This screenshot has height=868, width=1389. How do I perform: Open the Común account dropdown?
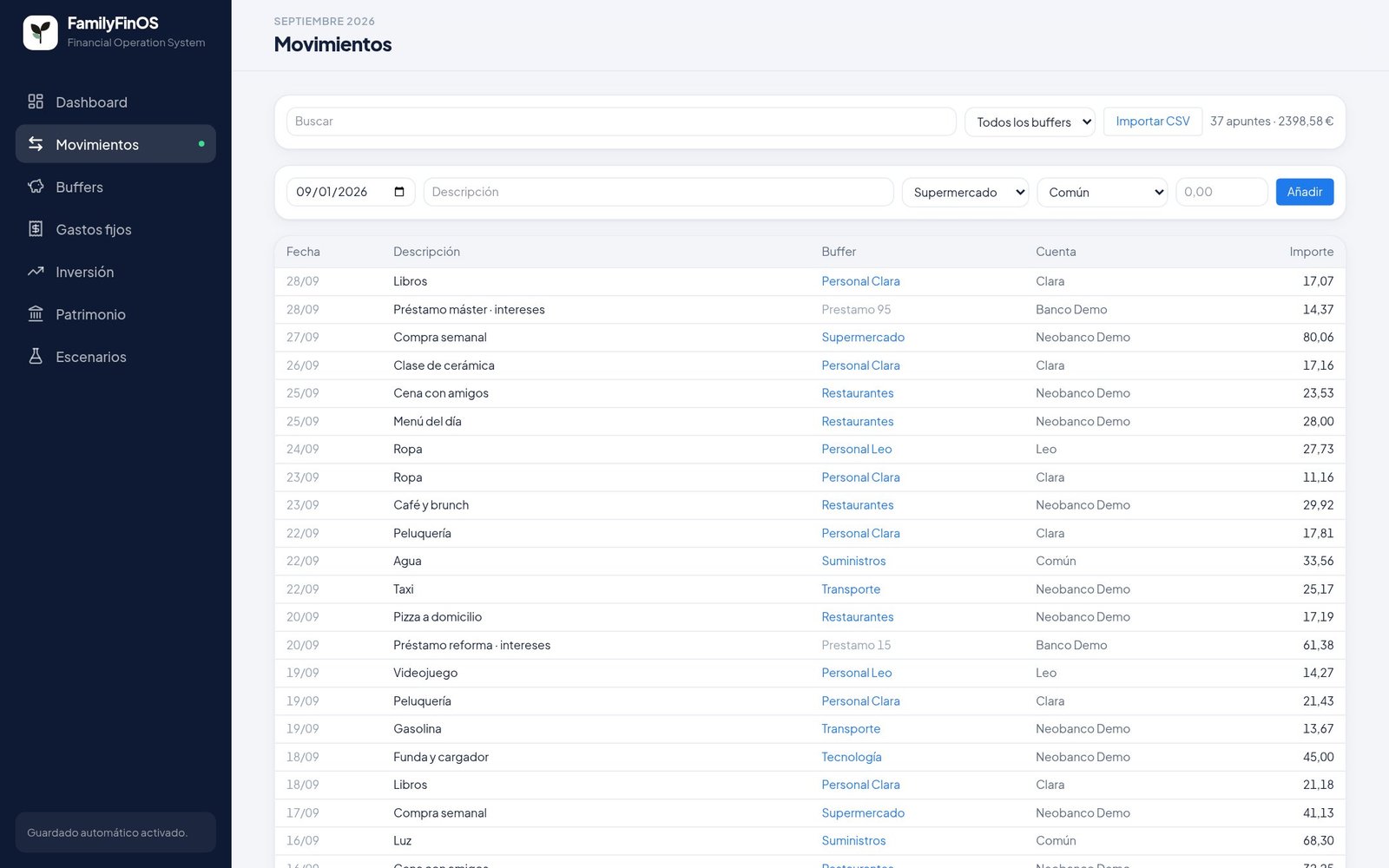pos(1103,192)
